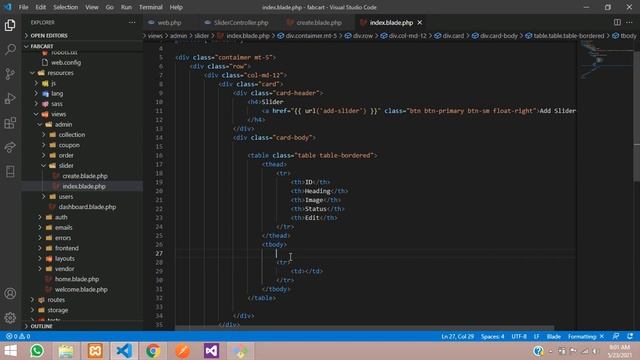Expand the users folder
Viewport: 640px width, 360px height.
click(x=66, y=196)
